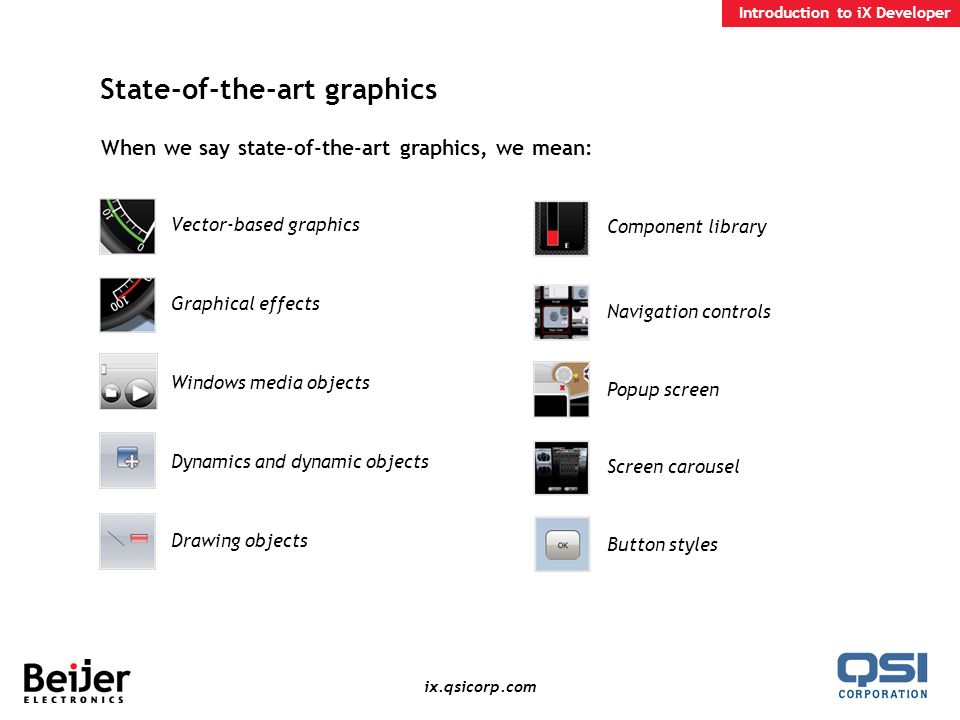Select the State-of-the-art graphics heading
The height and width of the screenshot is (720, 960).
(268, 89)
